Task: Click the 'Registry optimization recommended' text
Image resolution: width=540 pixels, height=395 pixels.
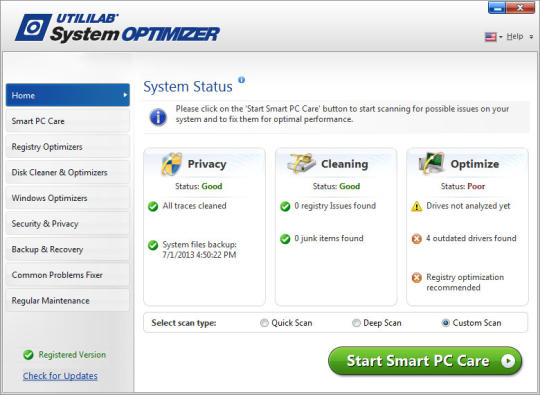Action: tap(465, 282)
